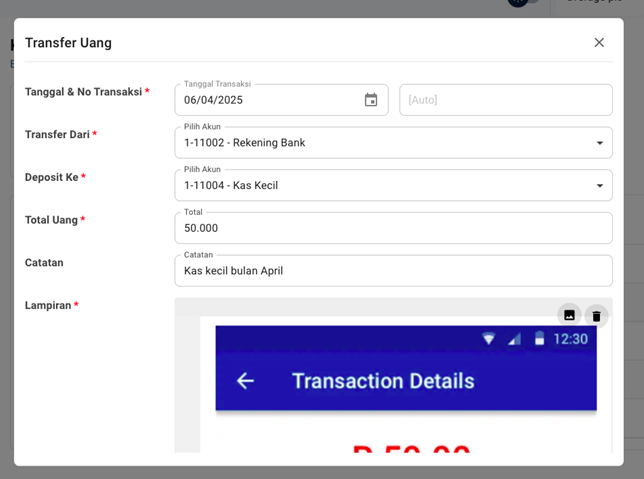Screen dimensions: 644x479
Task: Click the battery icon in the attachment preview
Action: [x=539, y=339]
